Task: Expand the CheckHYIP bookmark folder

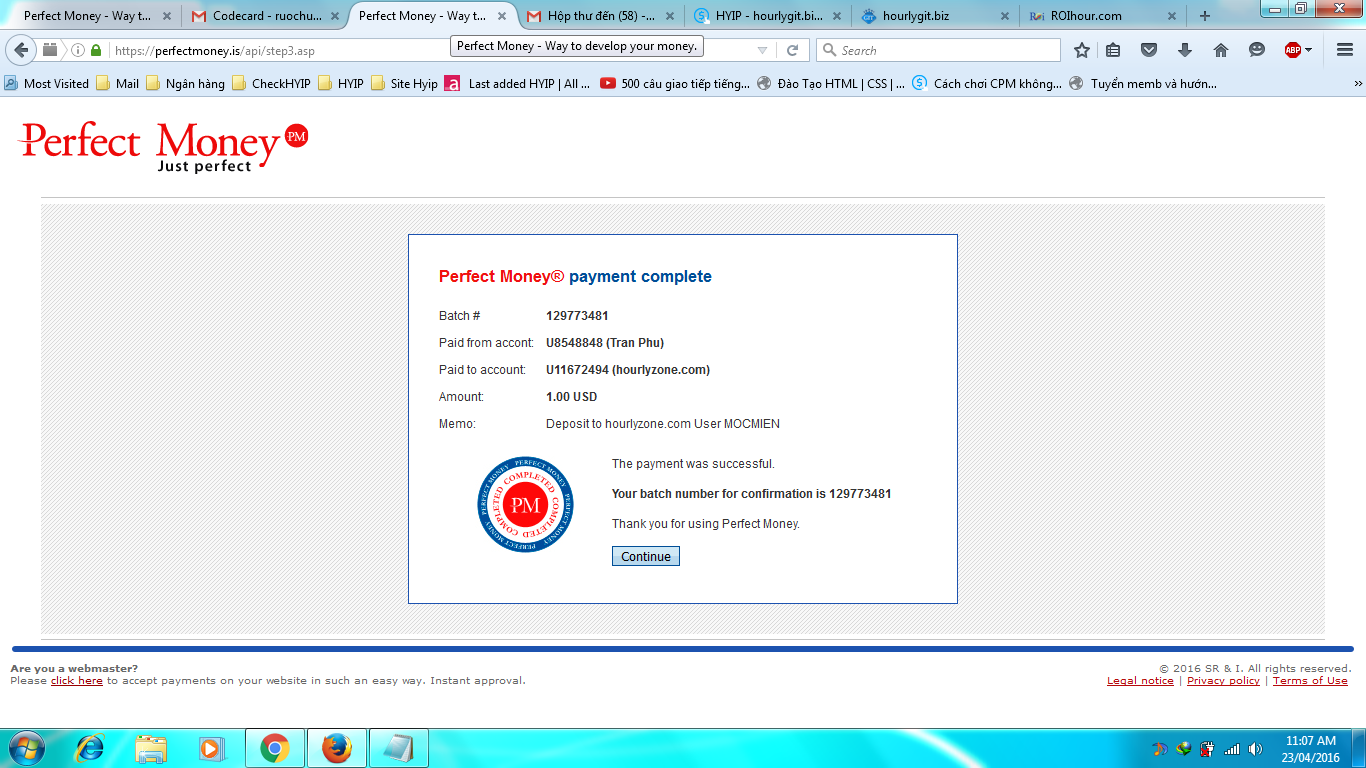Action: [x=271, y=84]
